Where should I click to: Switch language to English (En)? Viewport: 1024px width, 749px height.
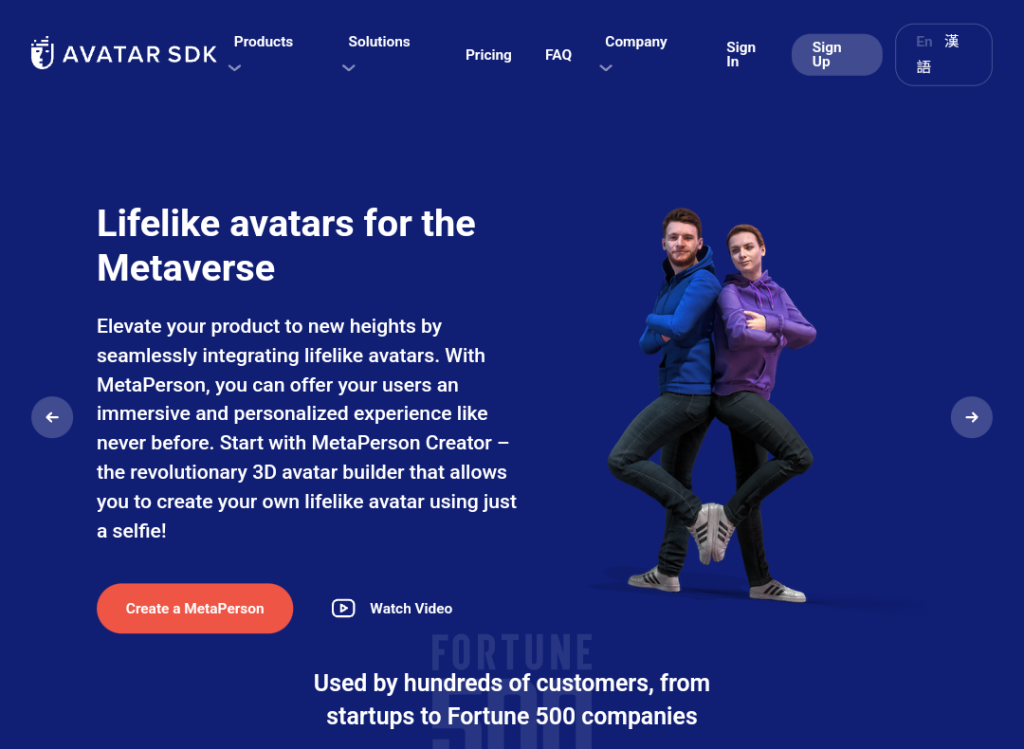pos(923,42)
